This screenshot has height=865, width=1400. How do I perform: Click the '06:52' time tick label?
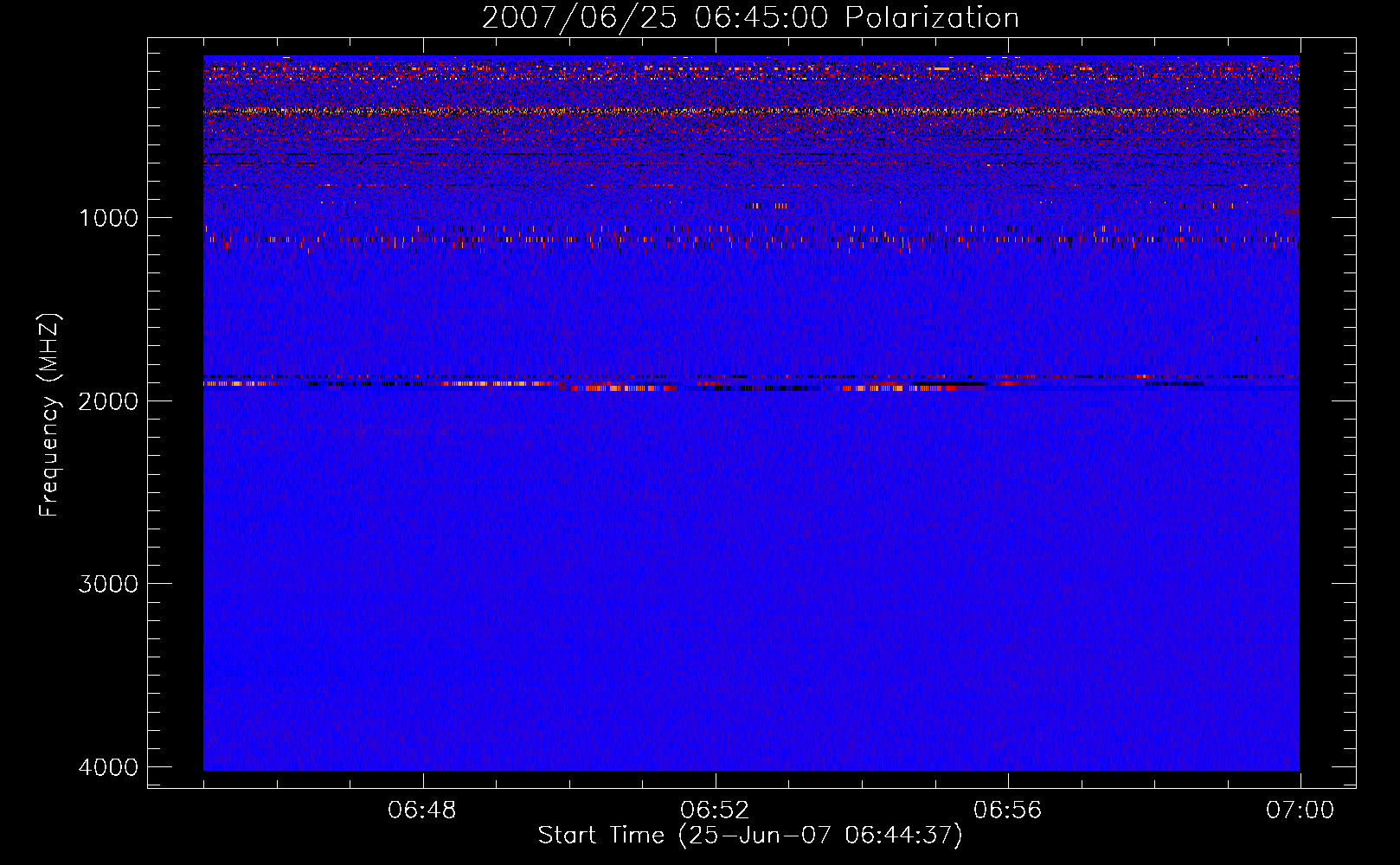[715, 811]
